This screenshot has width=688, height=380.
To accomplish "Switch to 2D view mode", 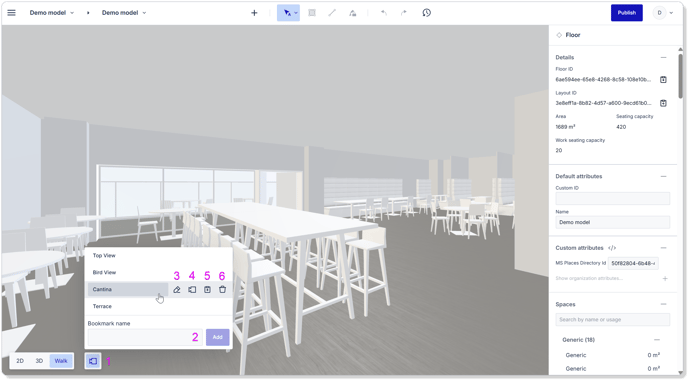I will click(x=20, y=361).
